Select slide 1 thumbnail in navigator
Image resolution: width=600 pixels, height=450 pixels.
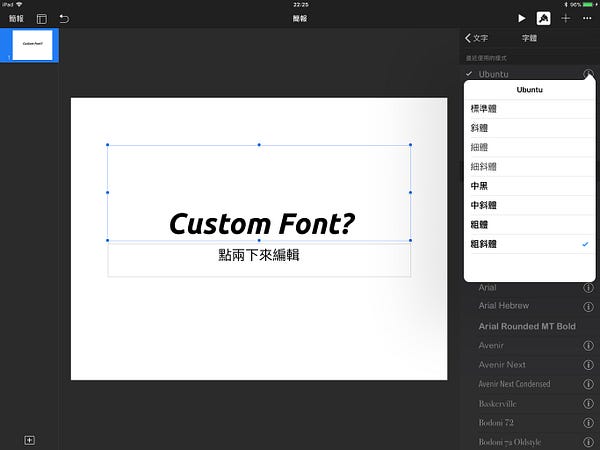point(33,45)
